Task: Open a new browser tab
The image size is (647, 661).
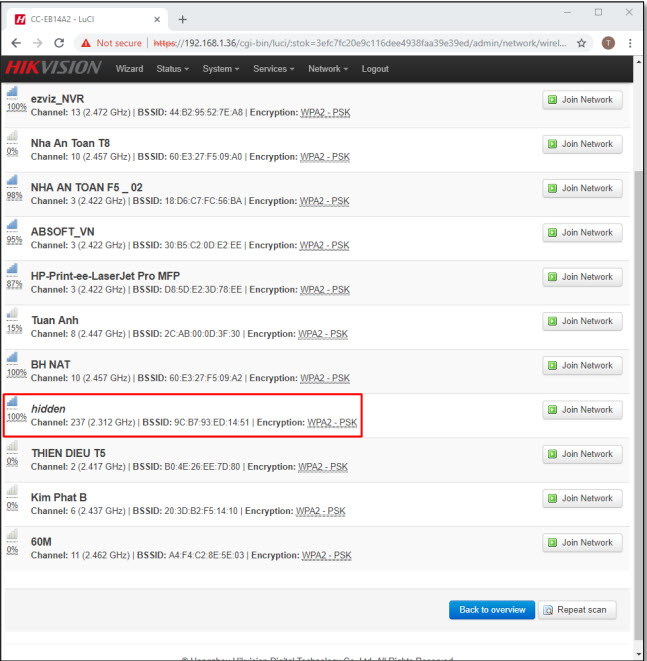Action: [x=182, y=19]
